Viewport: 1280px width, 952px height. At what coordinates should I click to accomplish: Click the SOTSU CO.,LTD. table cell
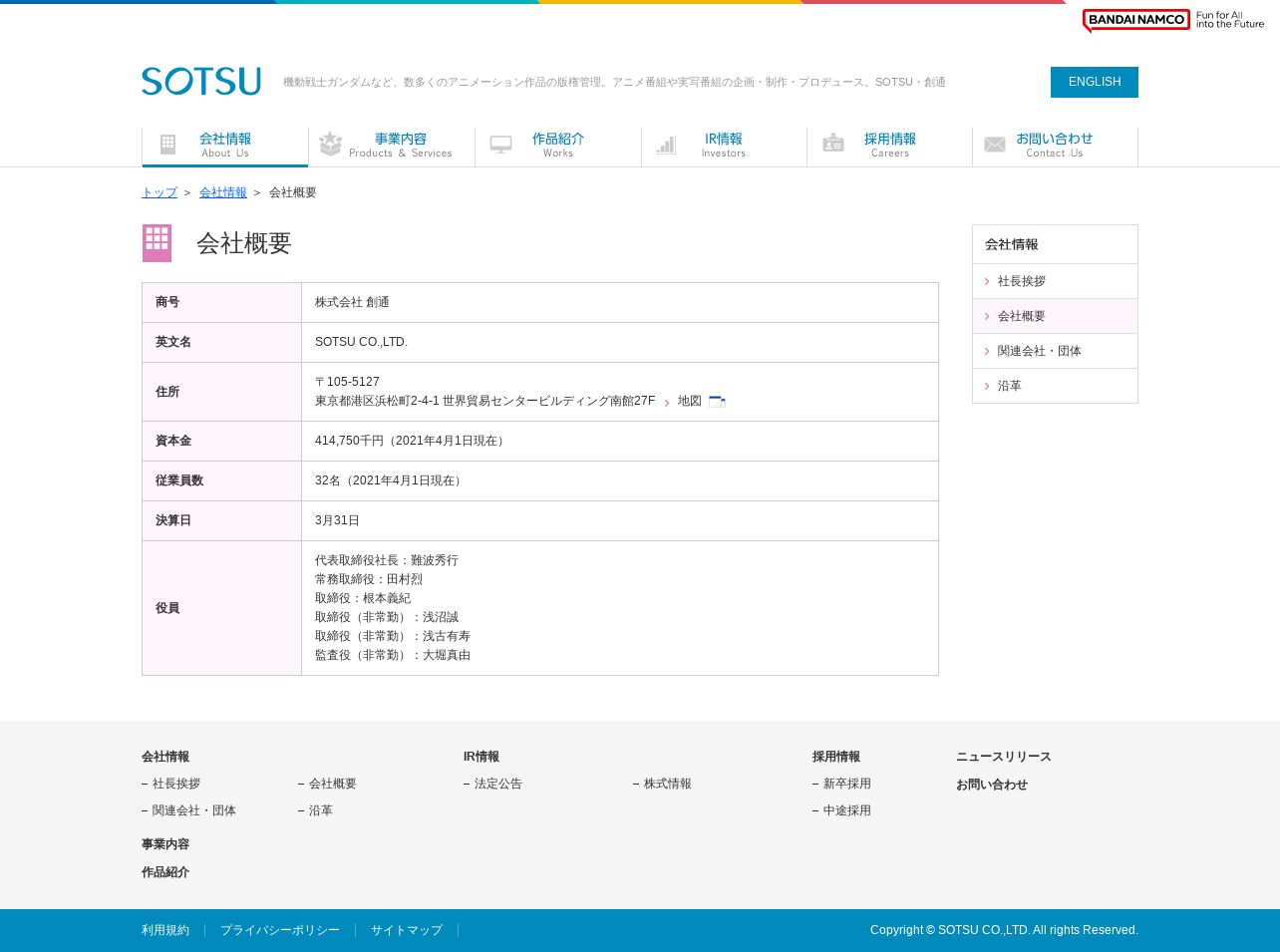point(620,342)
